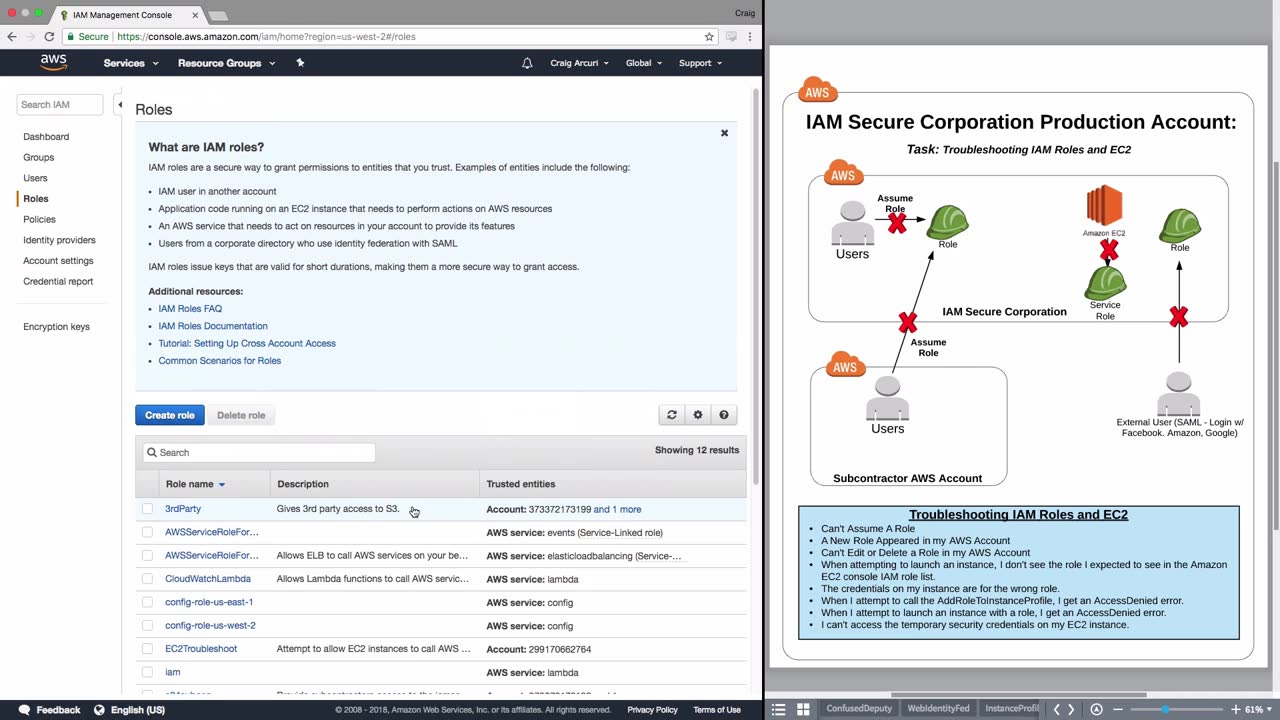Show the slide list view in presentation window

click(779, 709)
